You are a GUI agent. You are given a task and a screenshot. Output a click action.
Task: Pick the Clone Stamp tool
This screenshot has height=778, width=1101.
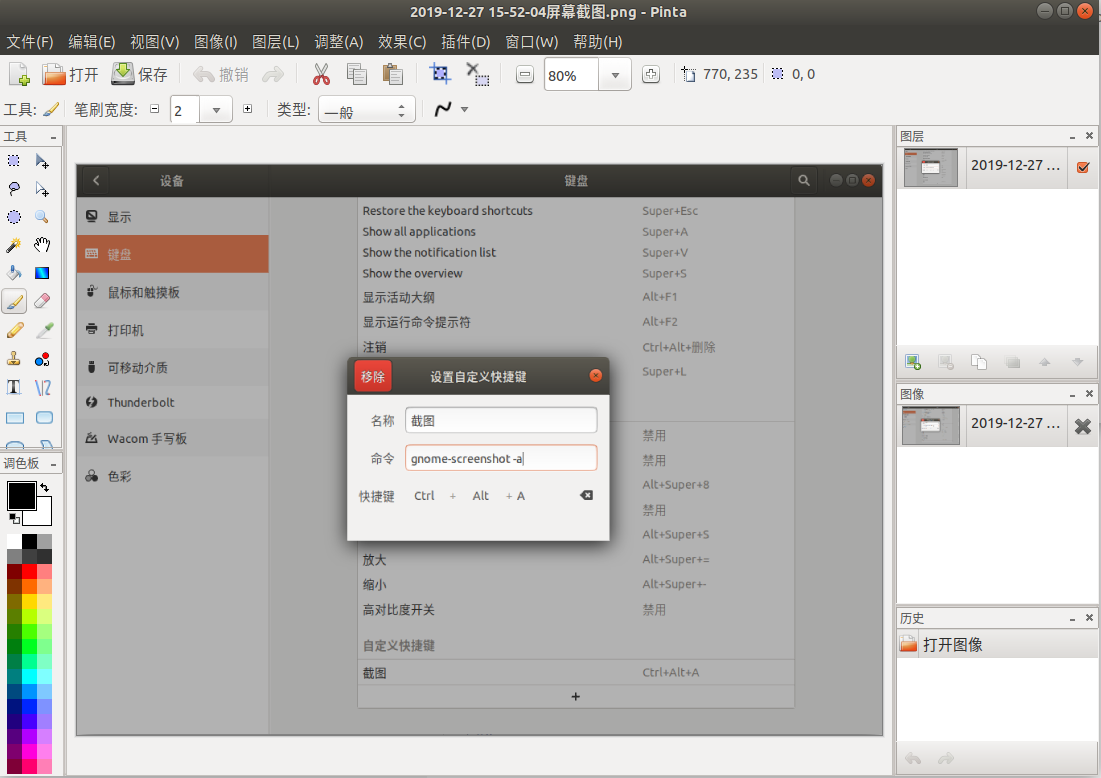(x=13, y=360)
